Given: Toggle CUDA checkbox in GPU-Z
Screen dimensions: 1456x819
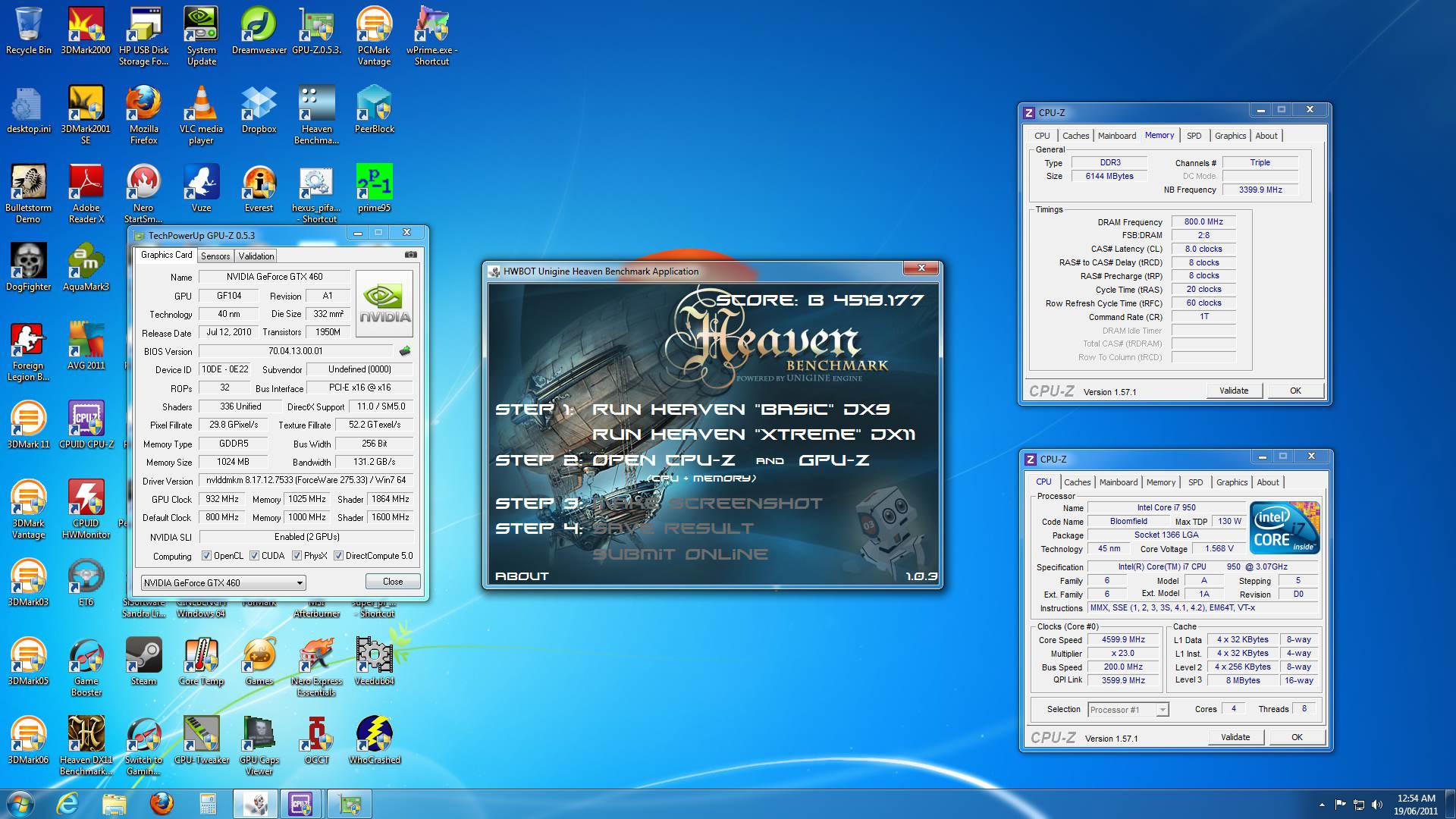Looking at the screenshot, I should [254, 556].
